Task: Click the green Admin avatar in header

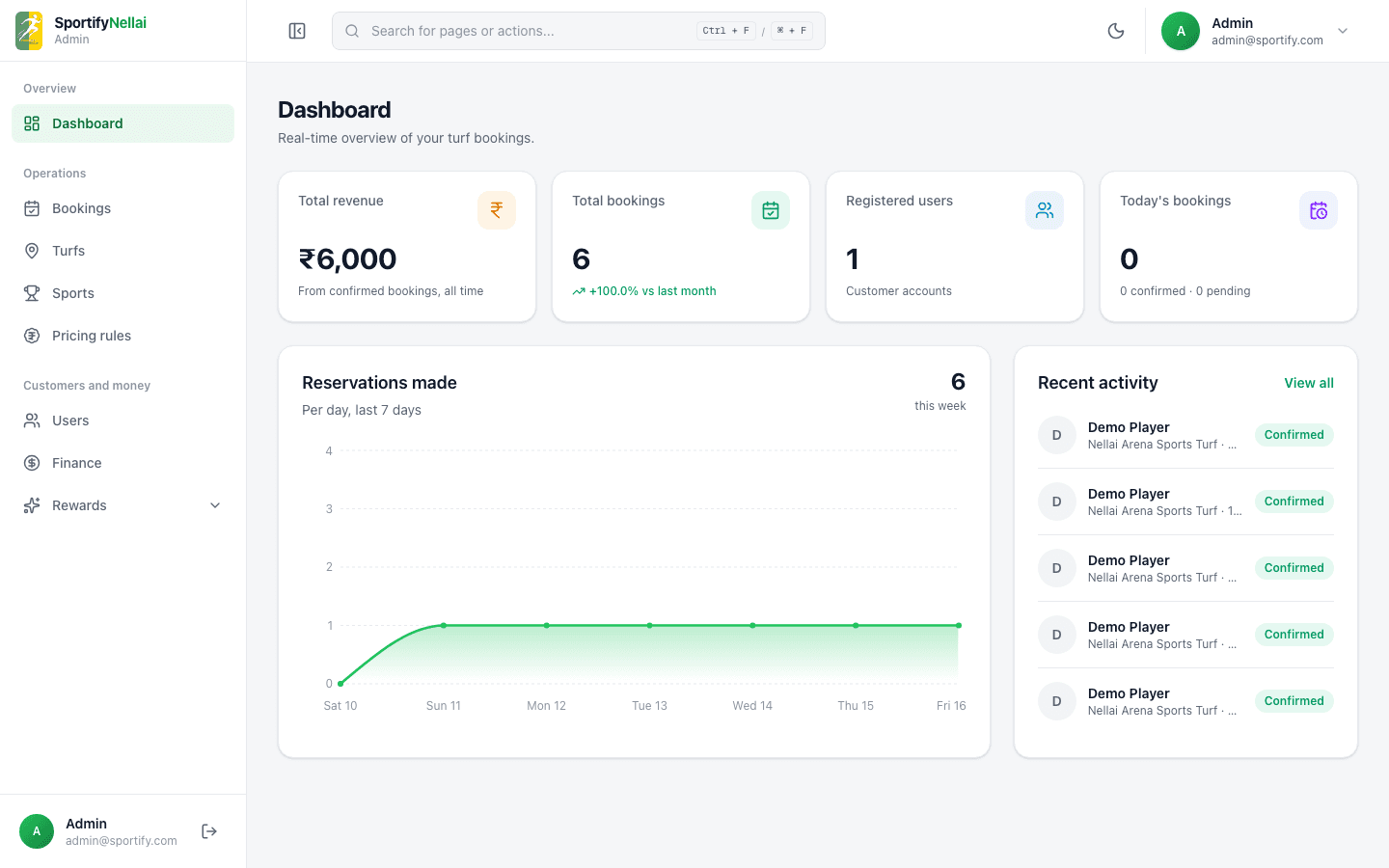Action: (1181, 31)
